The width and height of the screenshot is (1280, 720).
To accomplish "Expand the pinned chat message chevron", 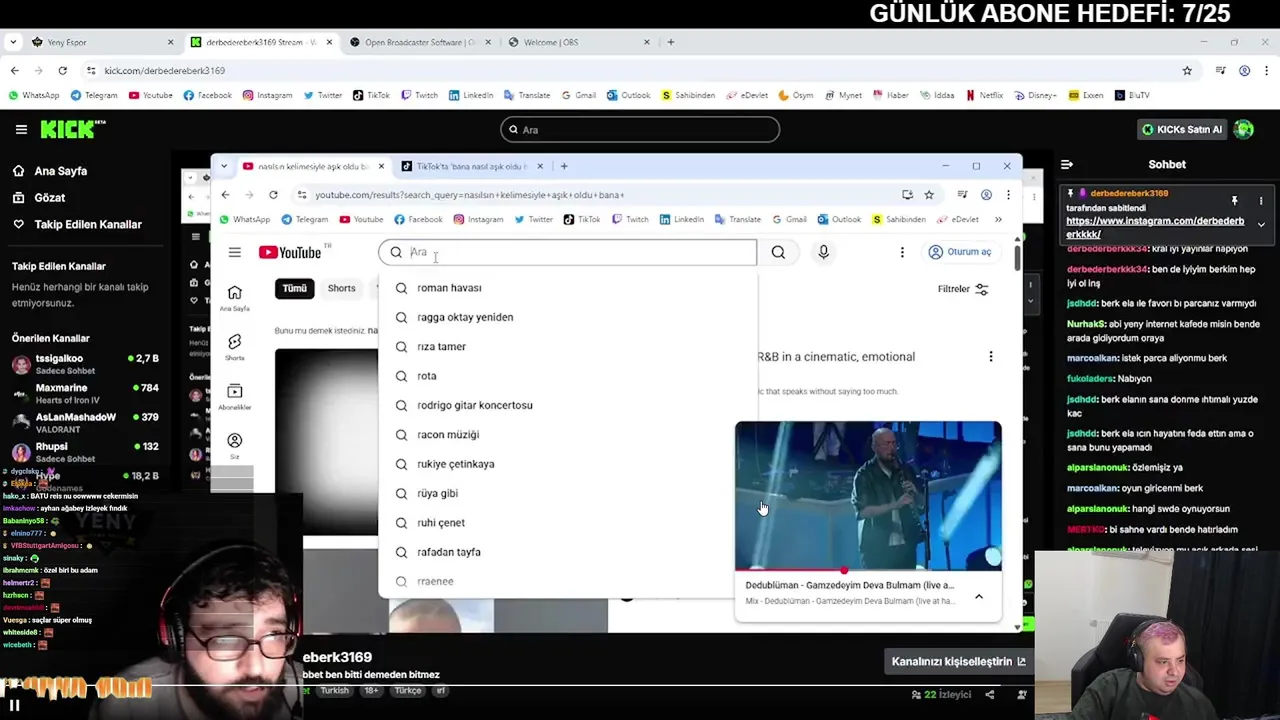I will 1261,224.
